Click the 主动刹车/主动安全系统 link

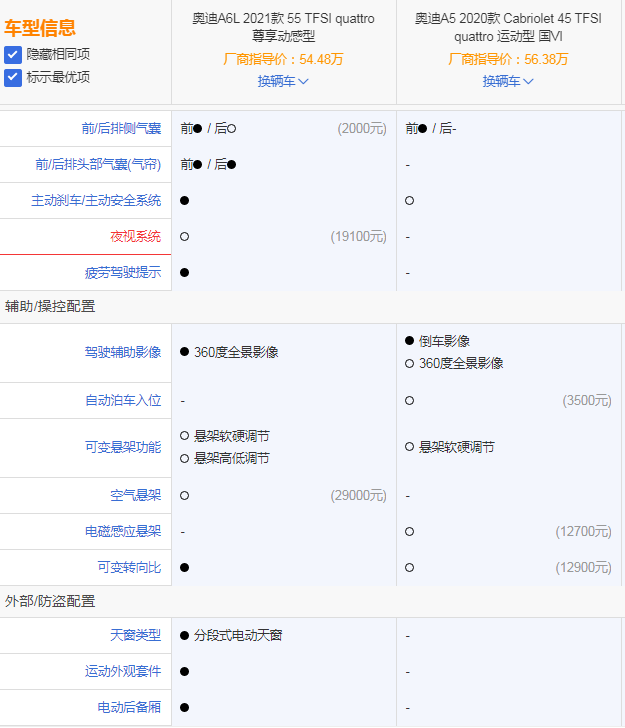coord(96,200)
